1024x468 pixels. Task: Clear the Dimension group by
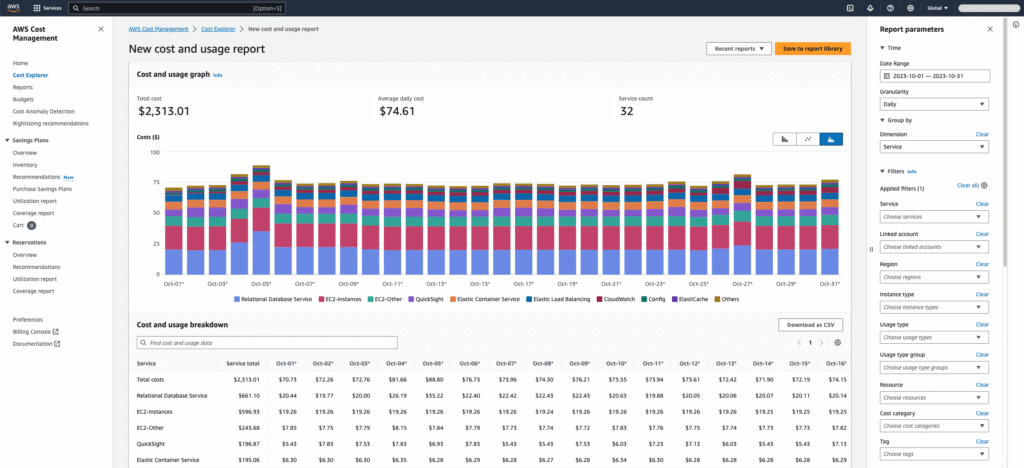982,134
